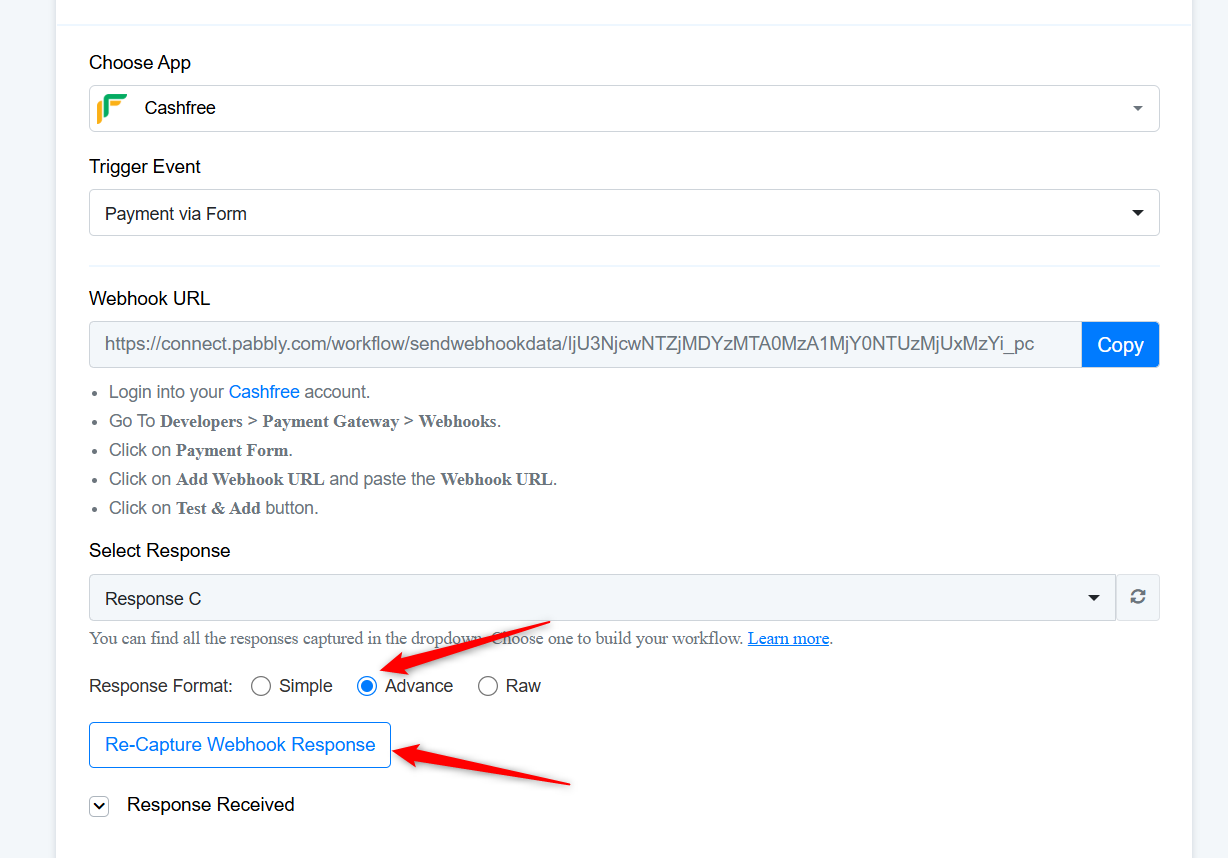Copy the webhook URL
Screen dimensions: 1228x858
click(1120, 344)
